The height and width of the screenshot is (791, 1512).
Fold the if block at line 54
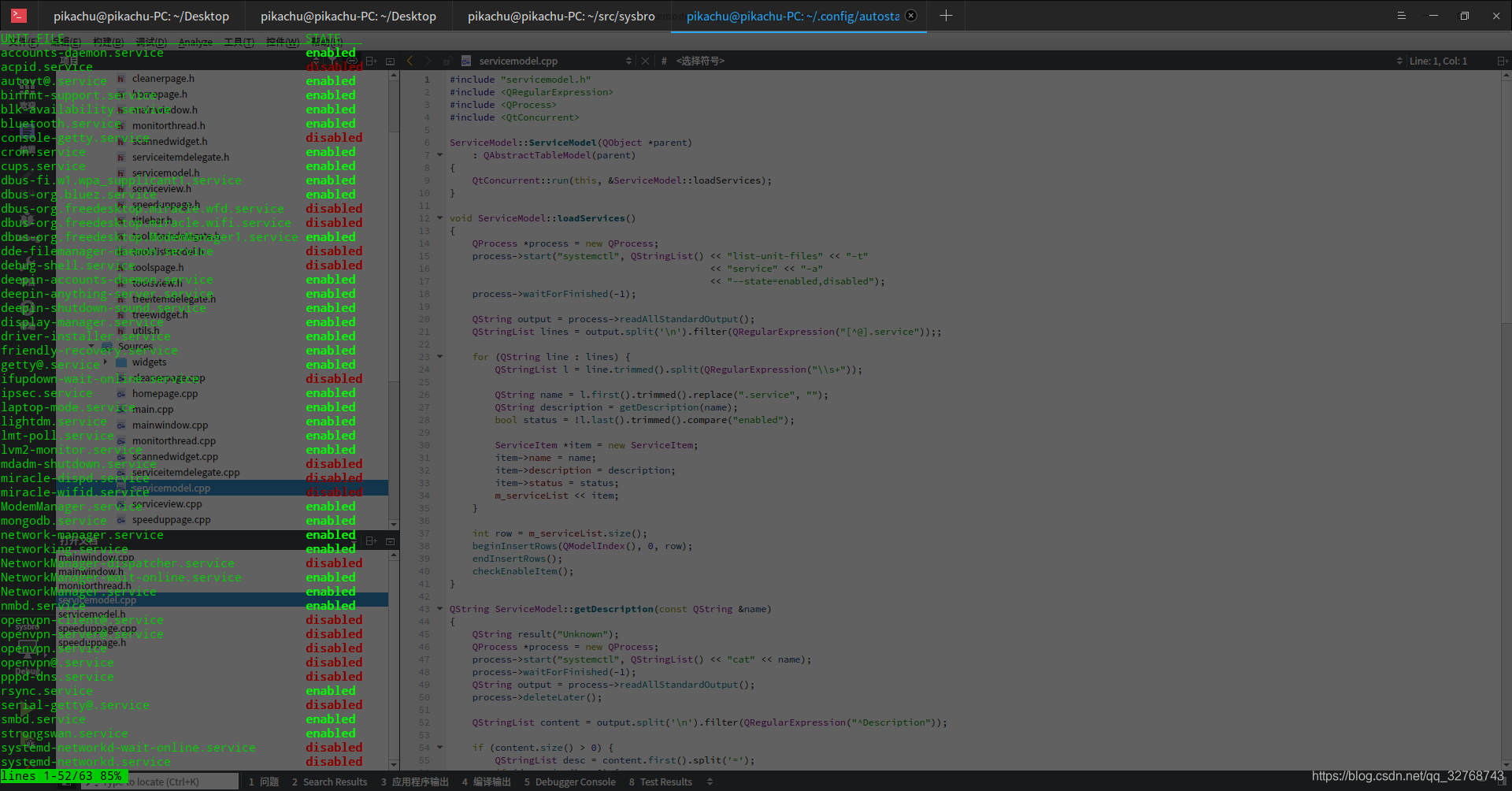click(439, 747)
